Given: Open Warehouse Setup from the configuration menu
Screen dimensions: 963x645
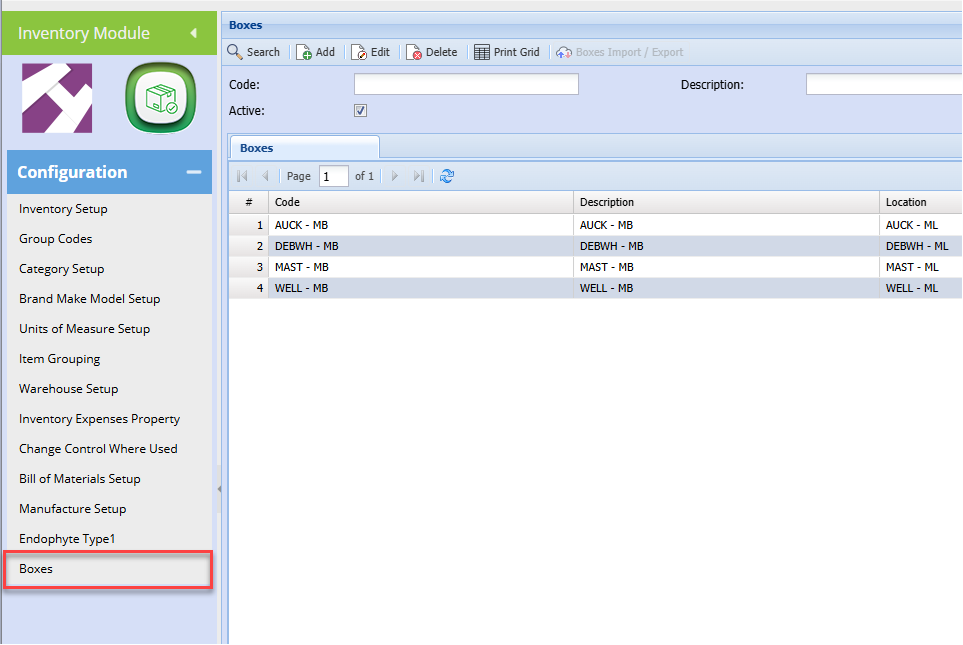Looking at the screenshot, I should click(68, 389).
